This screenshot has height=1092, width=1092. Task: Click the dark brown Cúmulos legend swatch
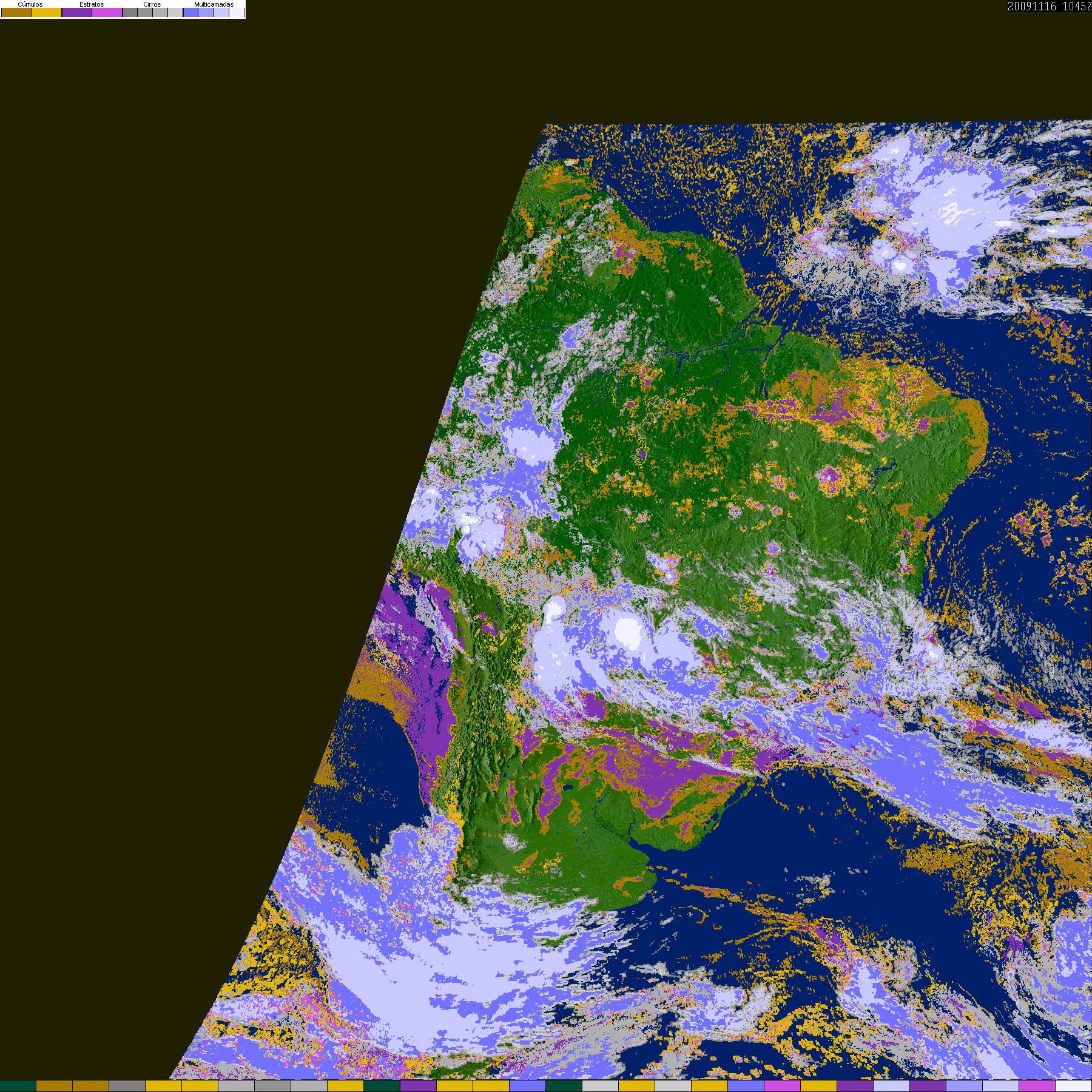tap(16, 12)
